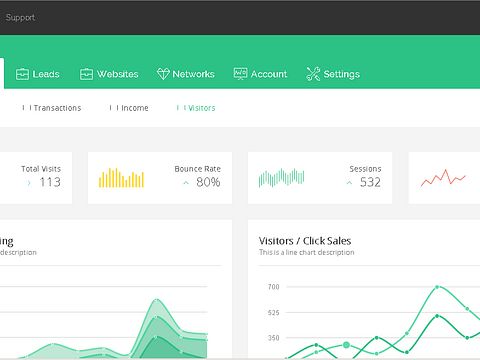
Task: Click the Bounce Rate up arrow indicator
Action: click(186, 183)
